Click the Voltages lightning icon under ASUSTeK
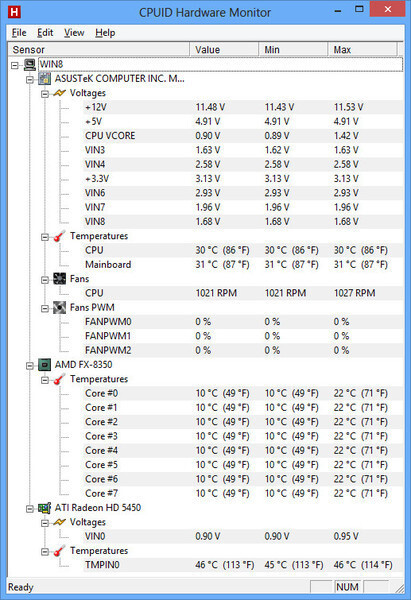This screenshot has height=600, width=411. pyautogui.click(x=59, y=93)
